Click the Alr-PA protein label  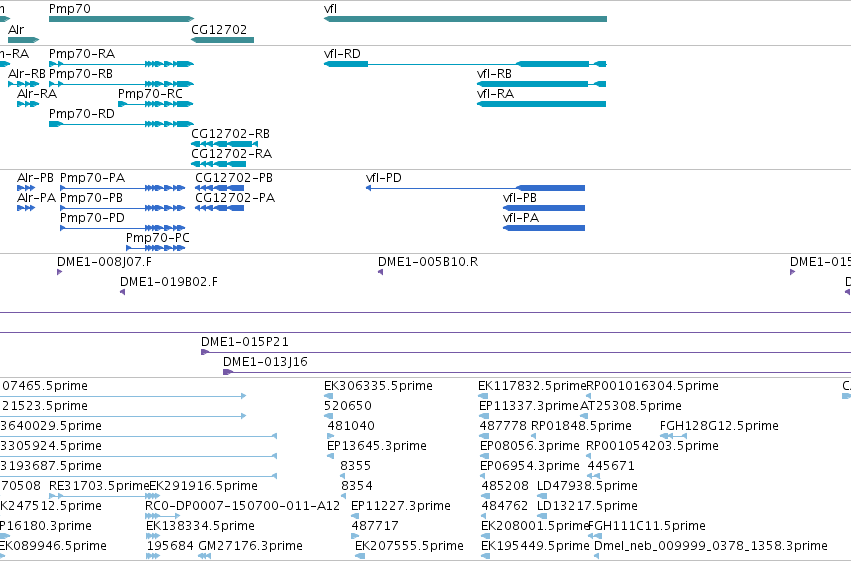36,198
